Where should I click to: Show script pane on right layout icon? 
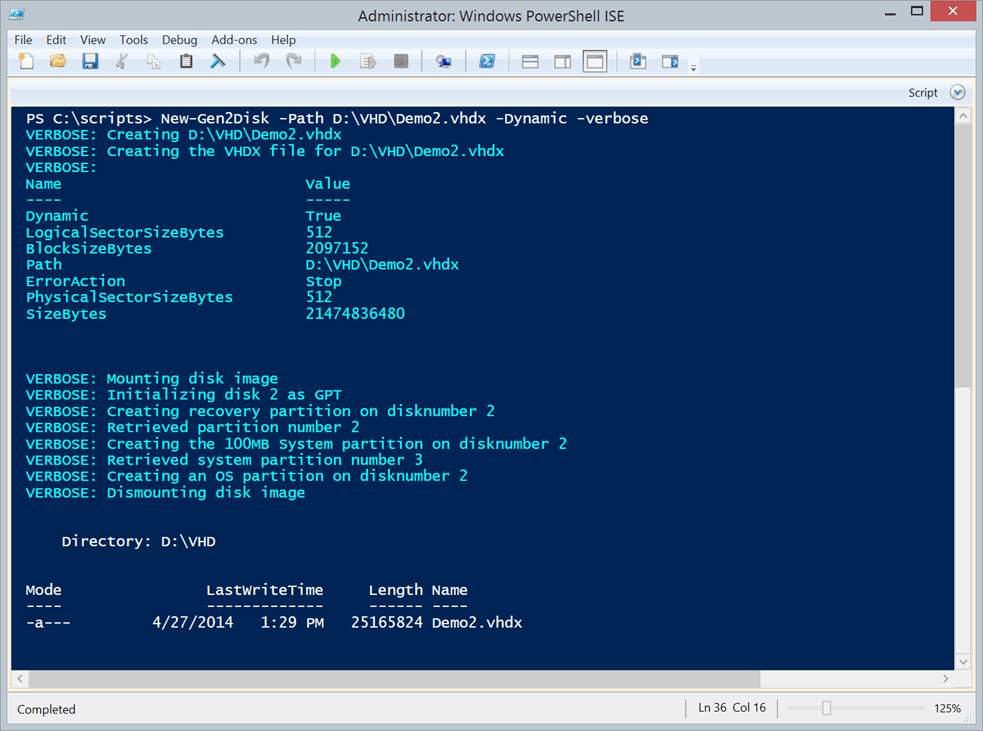tap(563, 61)
